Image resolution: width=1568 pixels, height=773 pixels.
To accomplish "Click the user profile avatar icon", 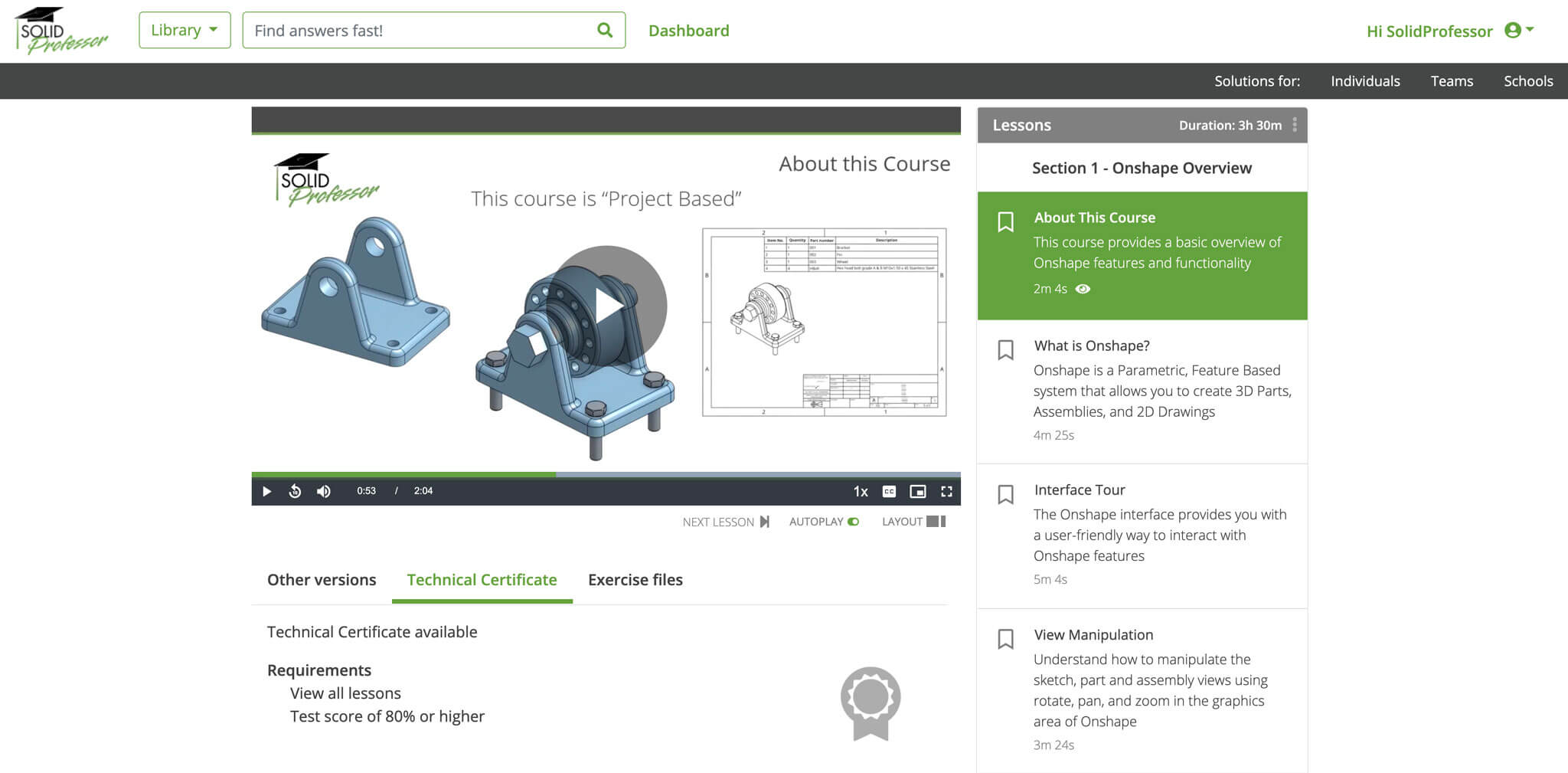I will click(x=1512, y=30).
